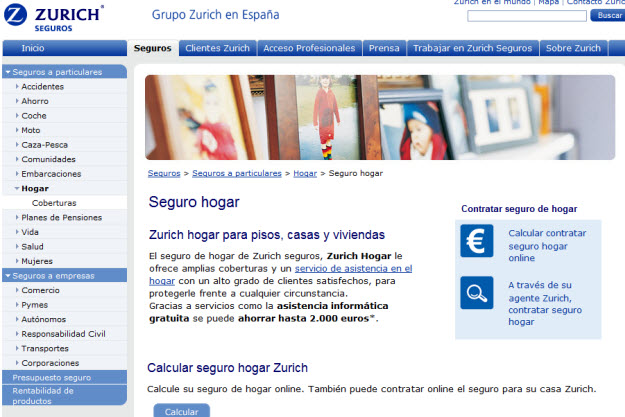Click the Hogar breadcrumb link
This screenshot has width=625, height=417.
click(305, 173)
